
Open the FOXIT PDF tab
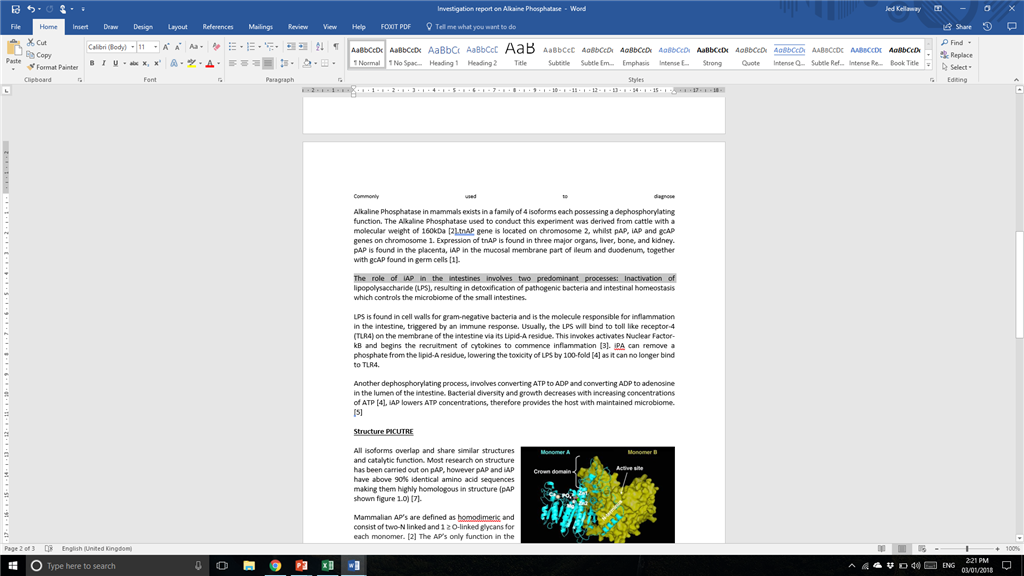[x=396, y=27]
